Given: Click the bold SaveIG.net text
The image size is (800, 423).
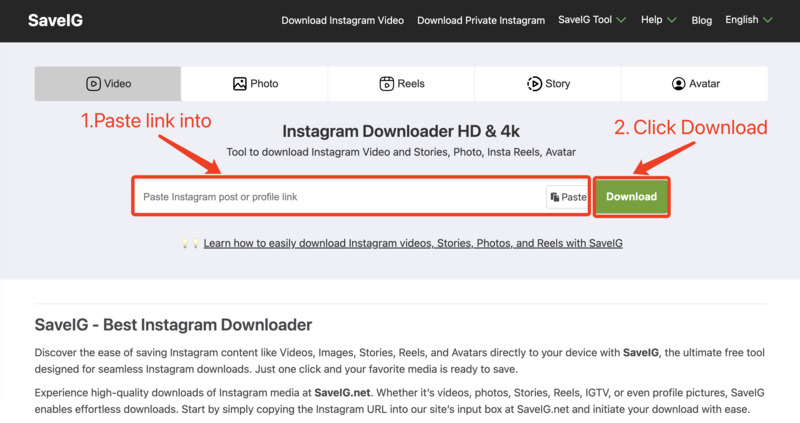Looking at the screenshot, I should (342, 393).
